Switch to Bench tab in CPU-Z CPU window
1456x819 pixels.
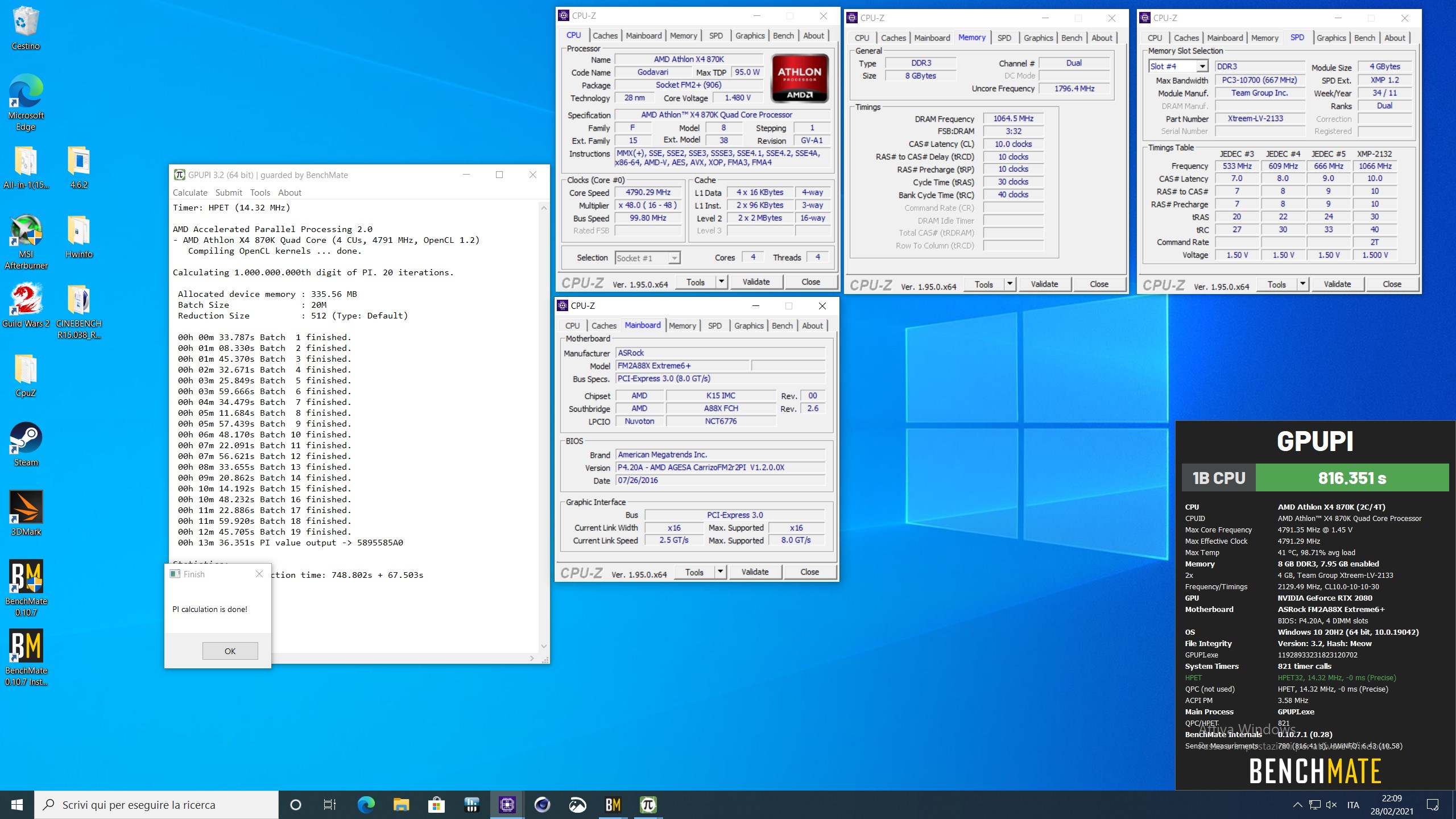coord(783,36)
